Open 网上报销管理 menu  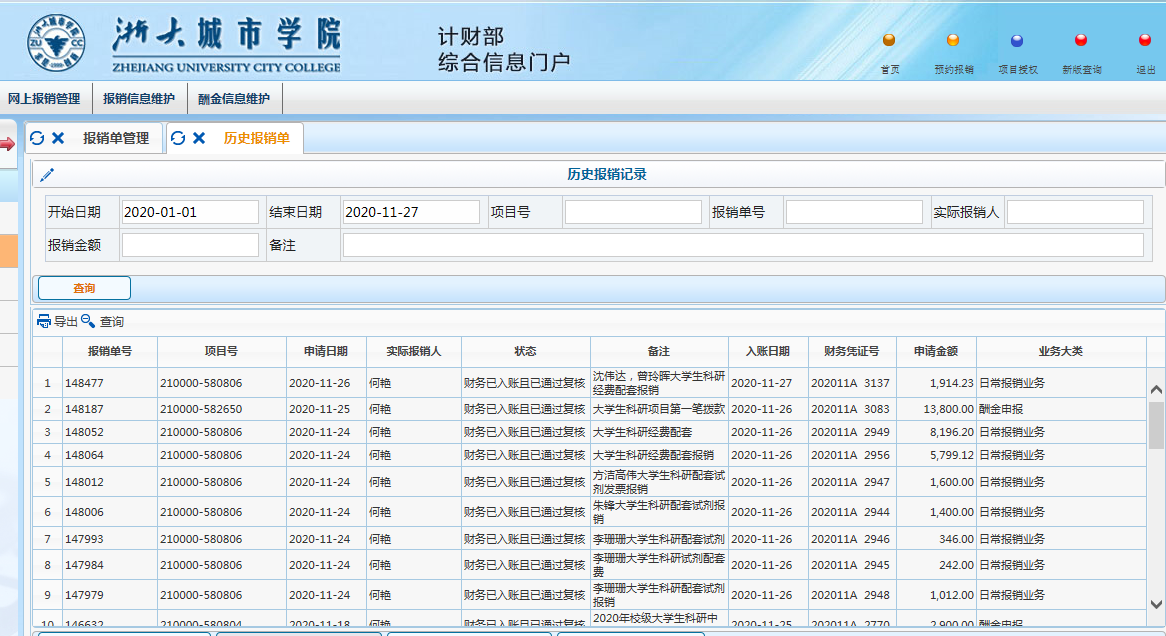pos(45,98)
